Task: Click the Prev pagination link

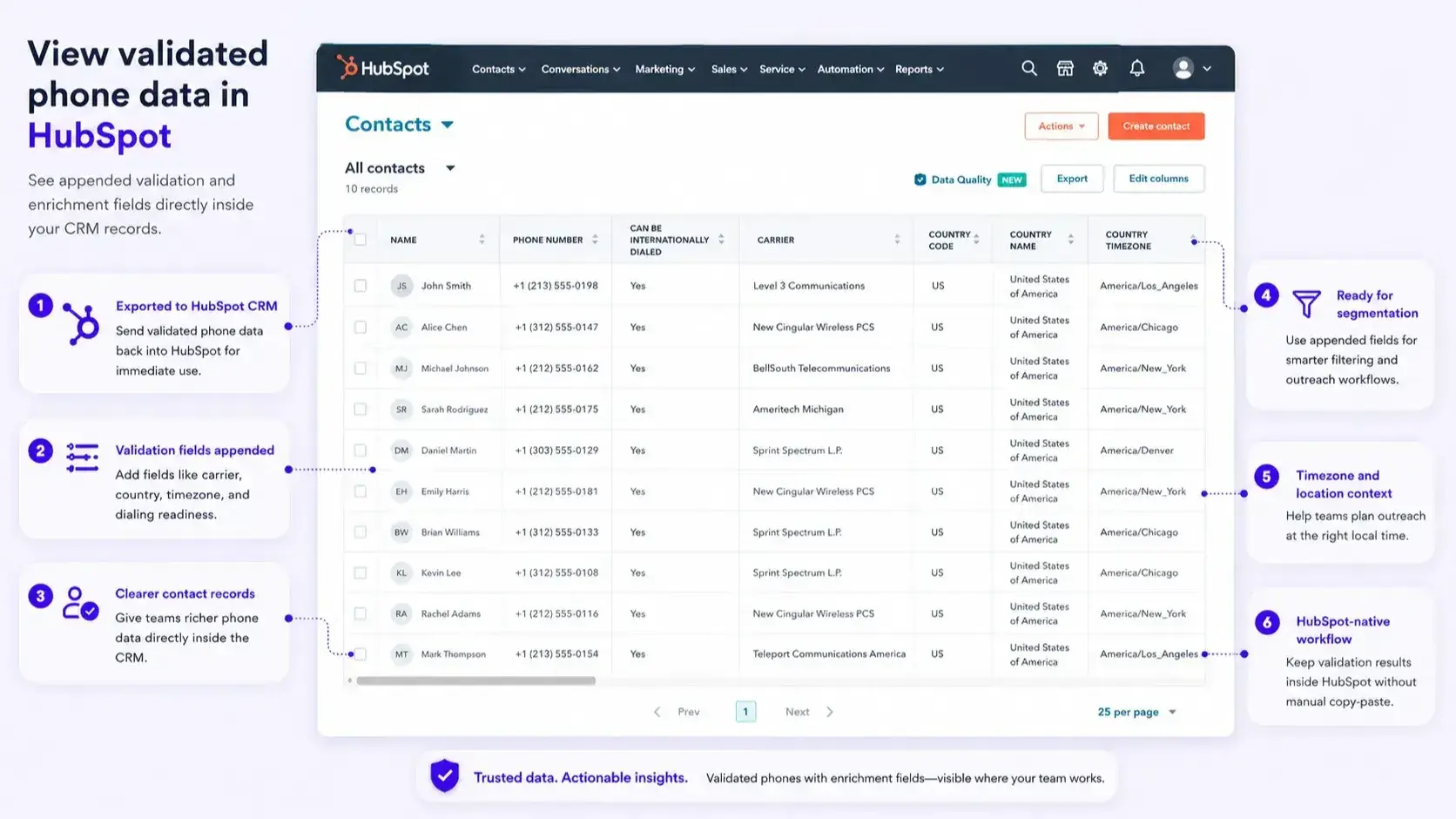Action: 689,712
